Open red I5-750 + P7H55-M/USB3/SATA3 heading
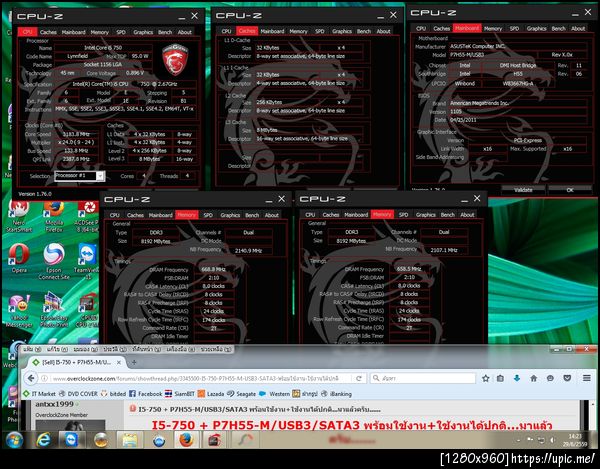This screenshot has width=600, height=469. 352,426
